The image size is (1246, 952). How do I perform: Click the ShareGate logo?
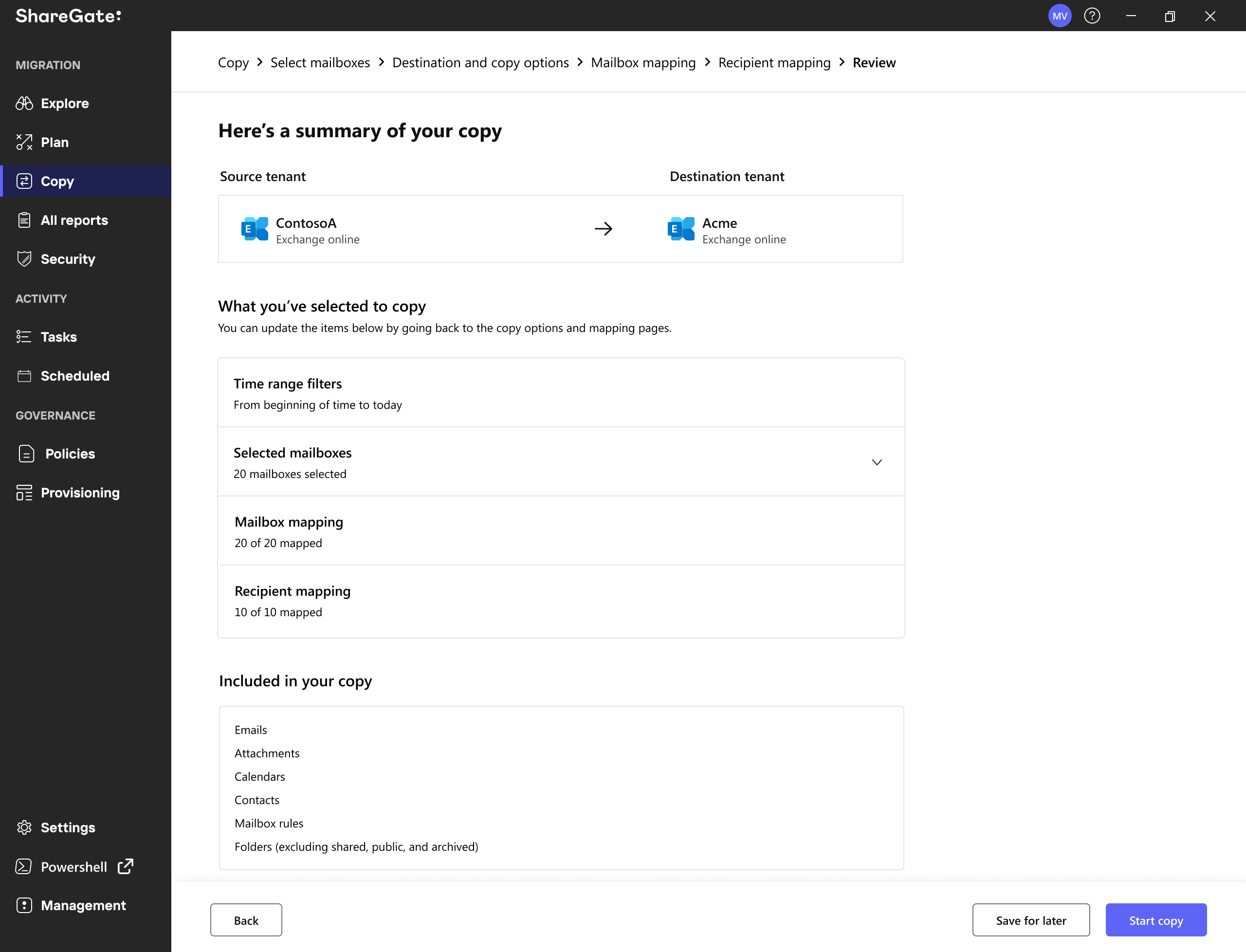coord(69,16)
